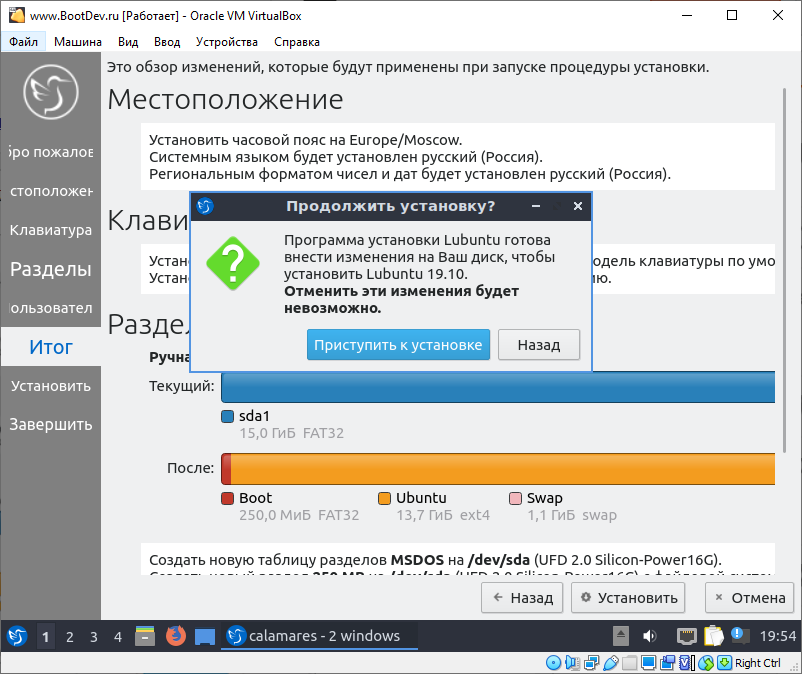Click the Right Ctrl host key label
Image resolution: width=802 pixels, height=674 pixels.
[x=758, y=663]
